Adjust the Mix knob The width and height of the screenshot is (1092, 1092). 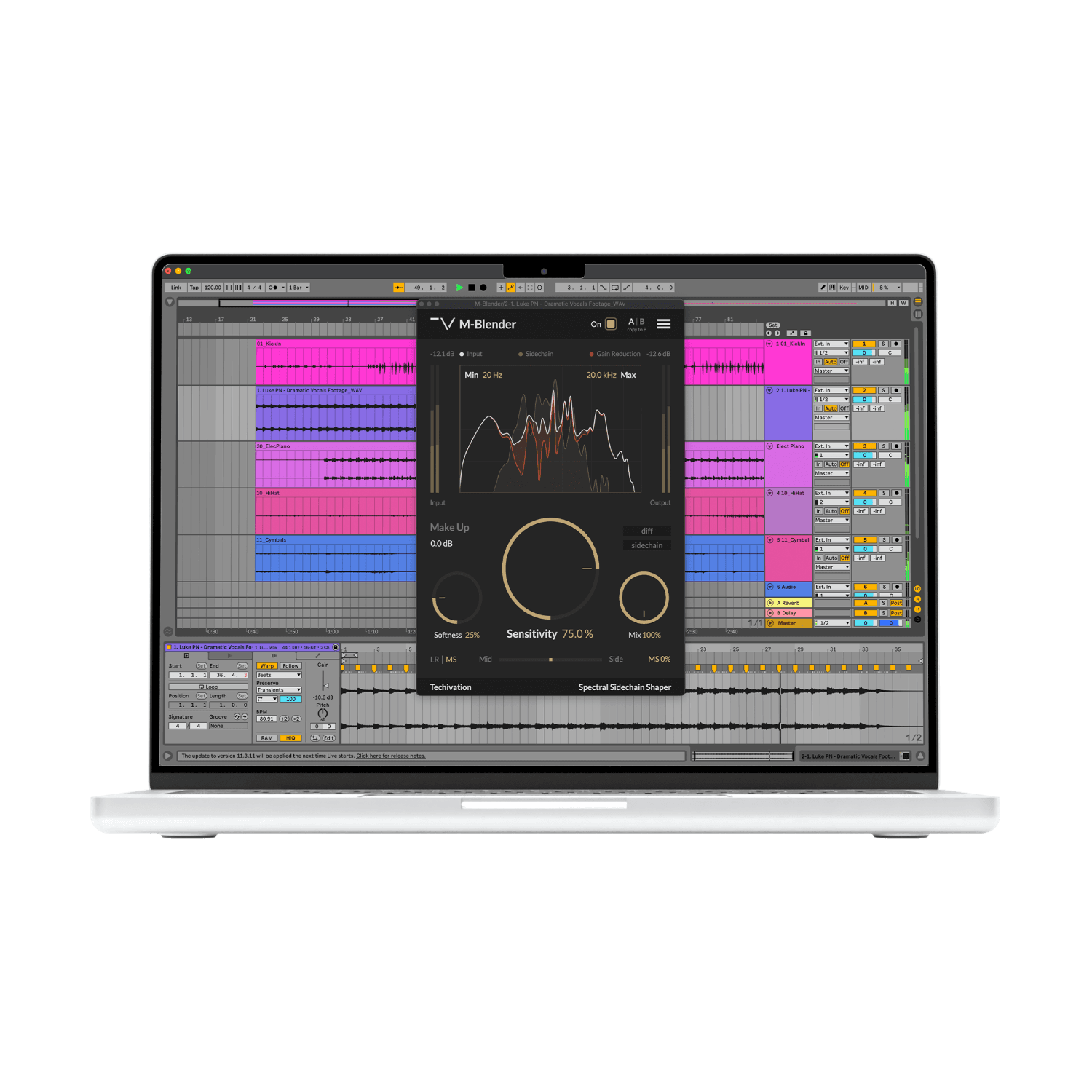(644, 597)
